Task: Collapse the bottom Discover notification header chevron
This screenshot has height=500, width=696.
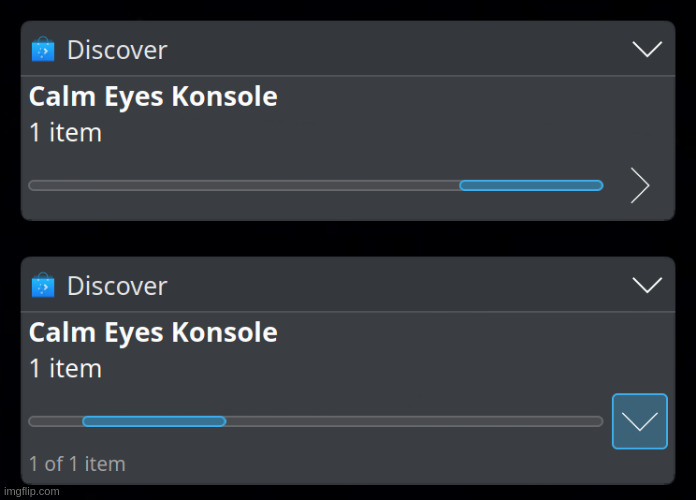Action: click(x=647, y=285)
